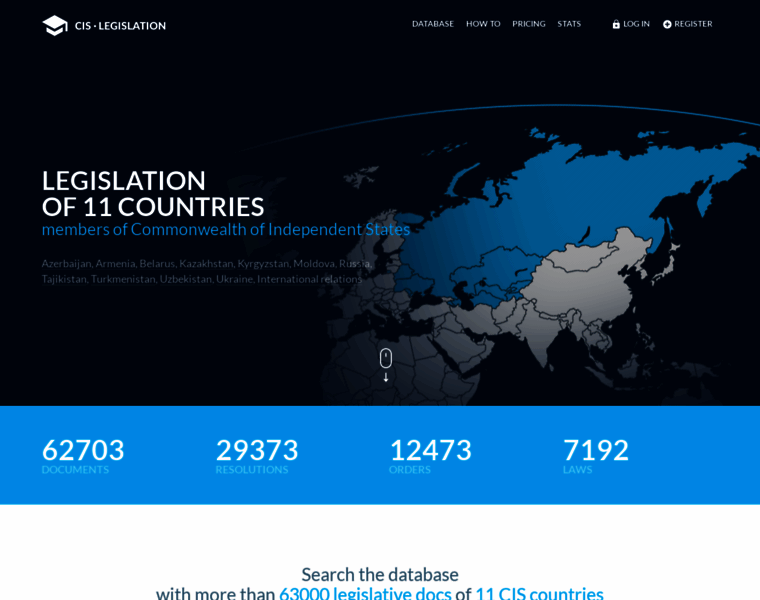Click the 29373 Resolutions counter

point(257,456)
